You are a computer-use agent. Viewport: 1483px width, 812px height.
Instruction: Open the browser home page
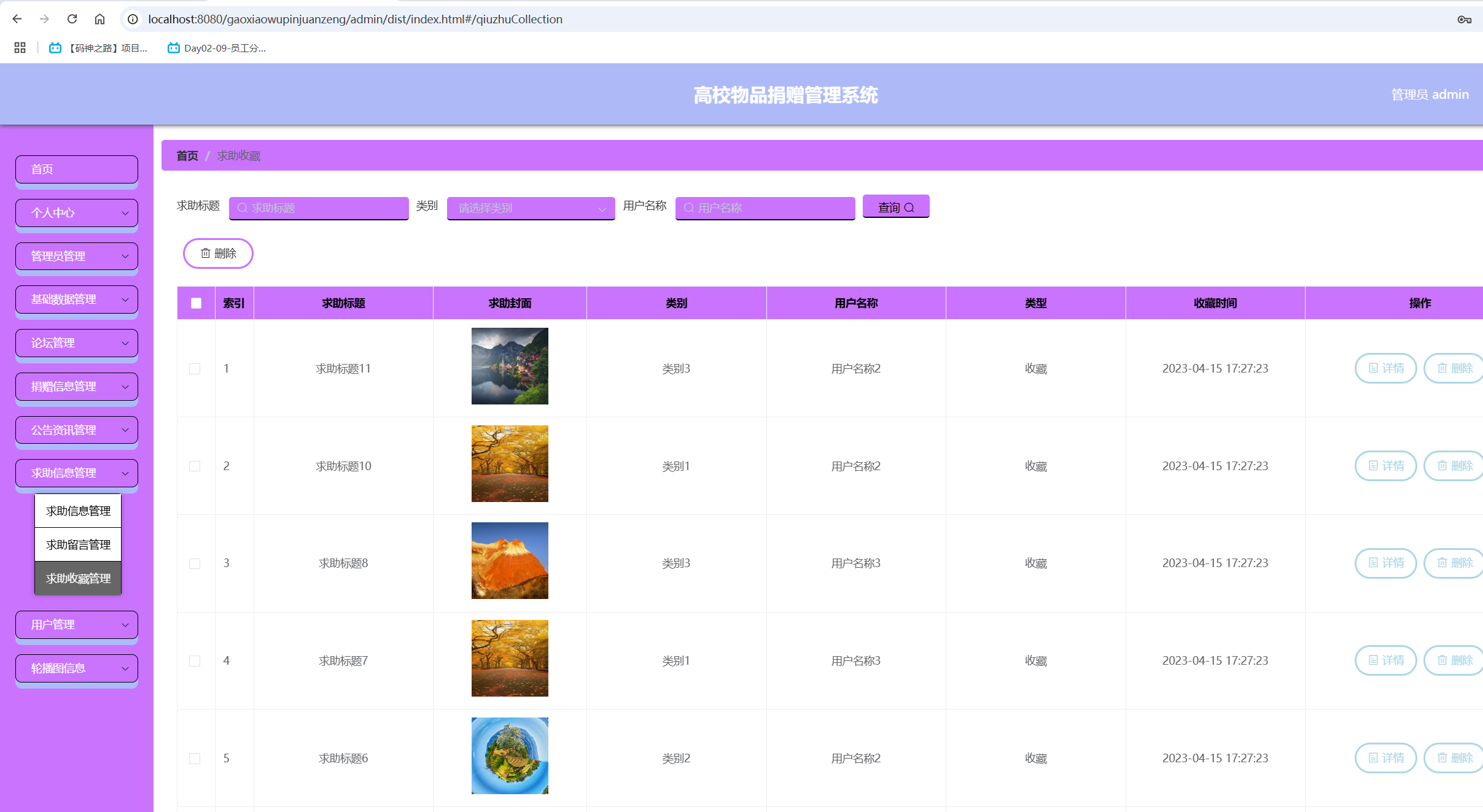click(99, 19)
